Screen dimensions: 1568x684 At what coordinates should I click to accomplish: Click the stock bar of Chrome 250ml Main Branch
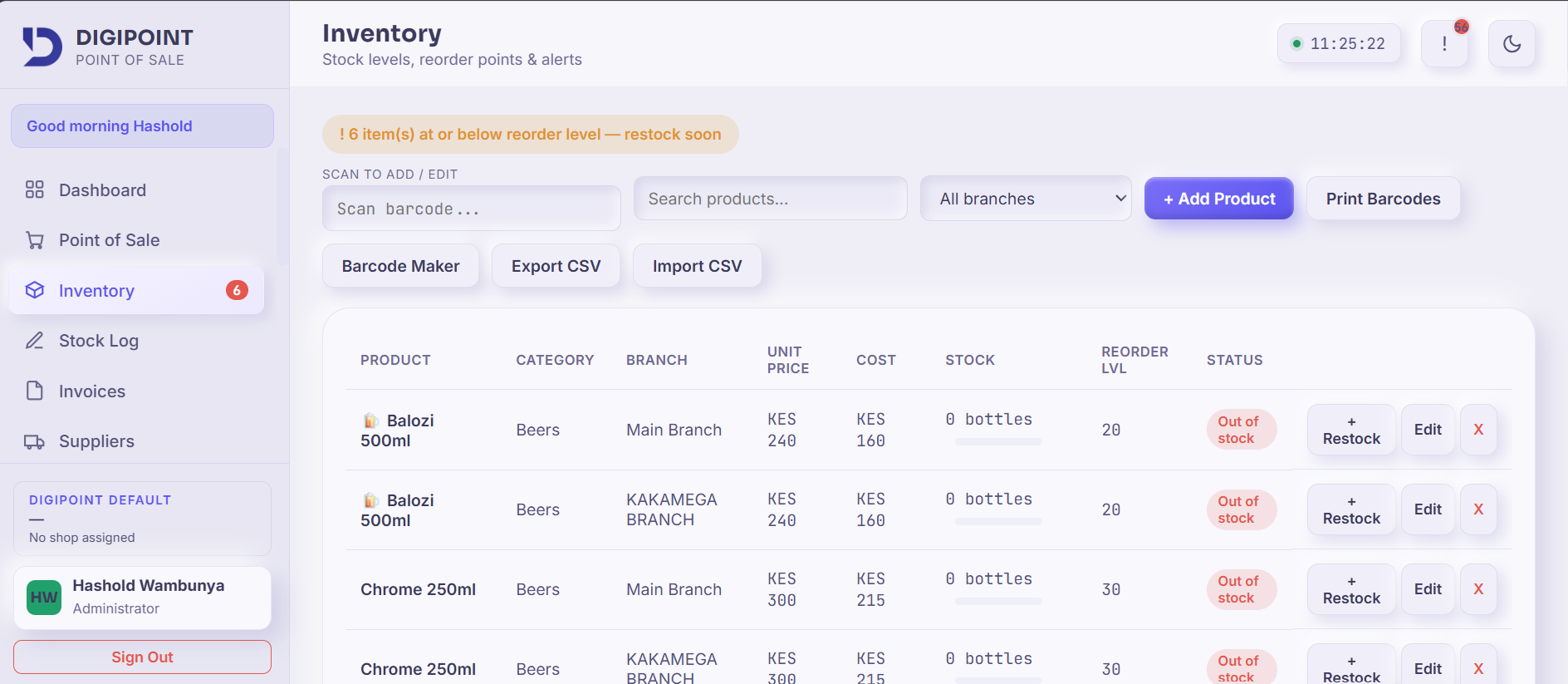point(998,602)
